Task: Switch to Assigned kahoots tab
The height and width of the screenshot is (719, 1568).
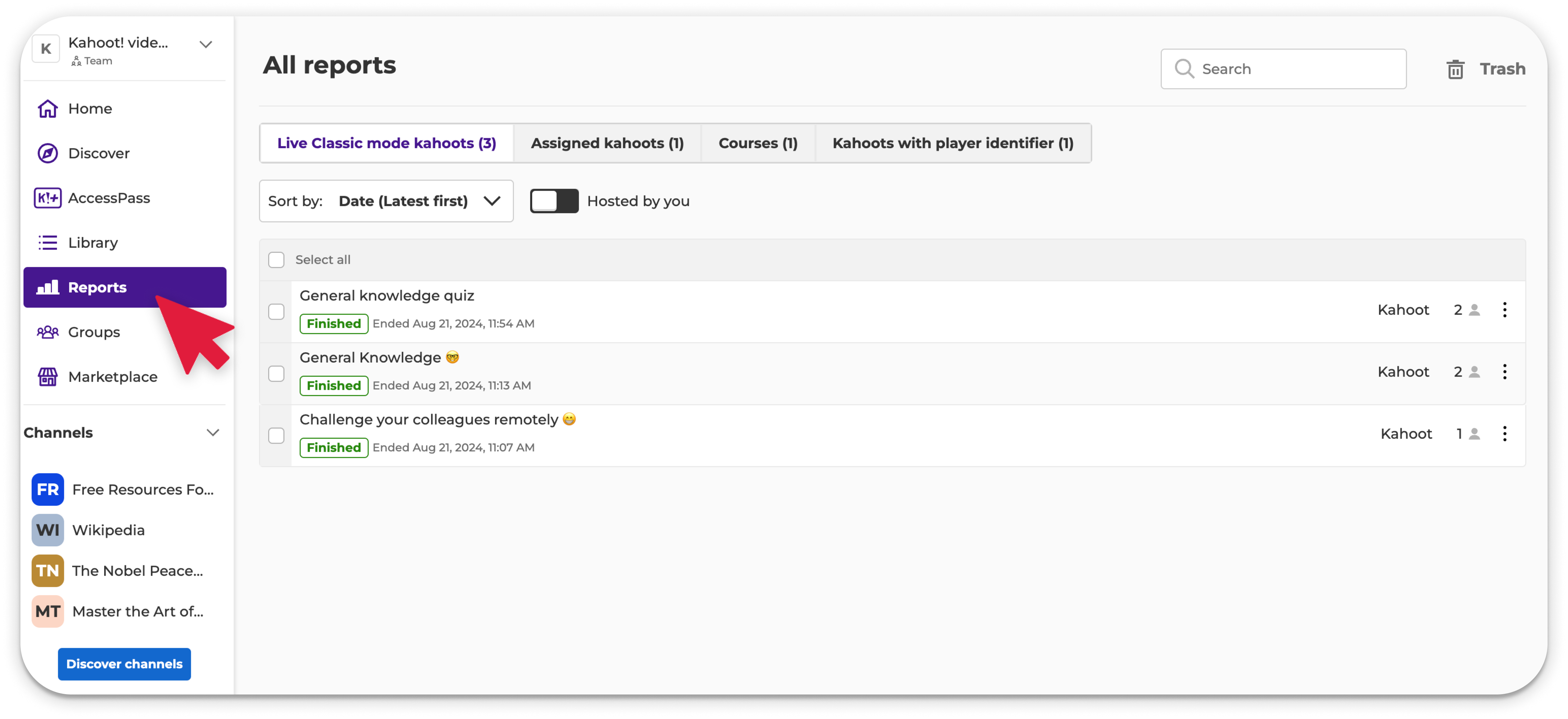Action: (x=607, y=143)
